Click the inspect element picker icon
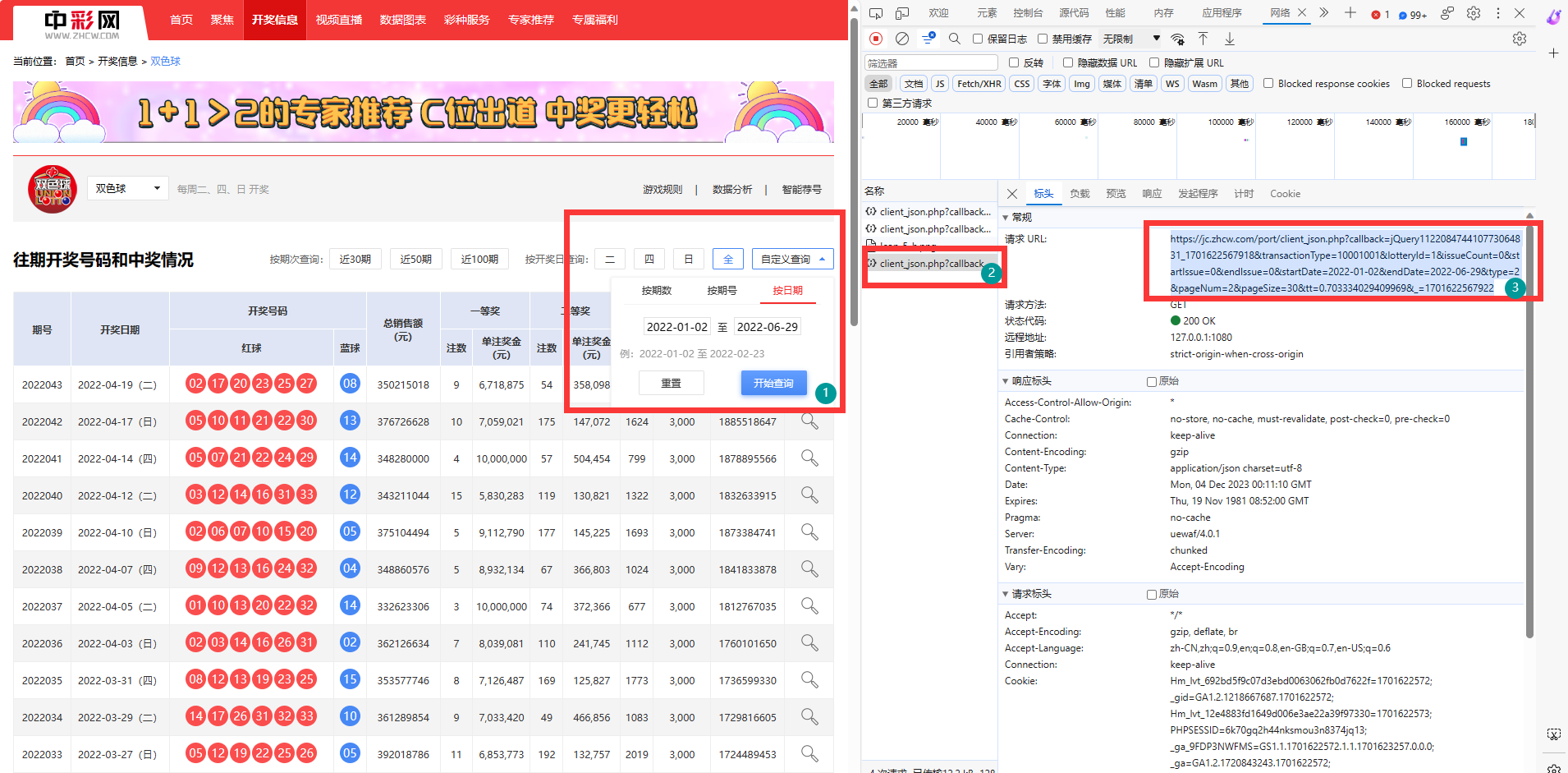The height and width of the screenshot is (773, 1568). tap(876, 13)
